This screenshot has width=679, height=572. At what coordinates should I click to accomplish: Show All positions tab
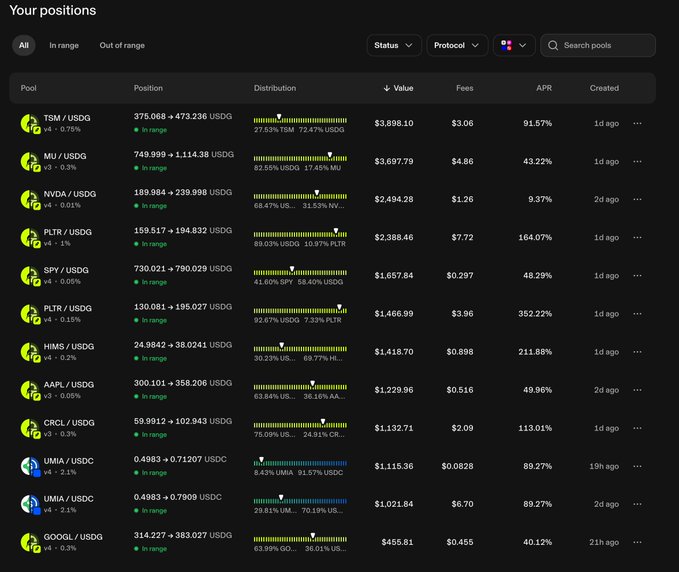24,45
